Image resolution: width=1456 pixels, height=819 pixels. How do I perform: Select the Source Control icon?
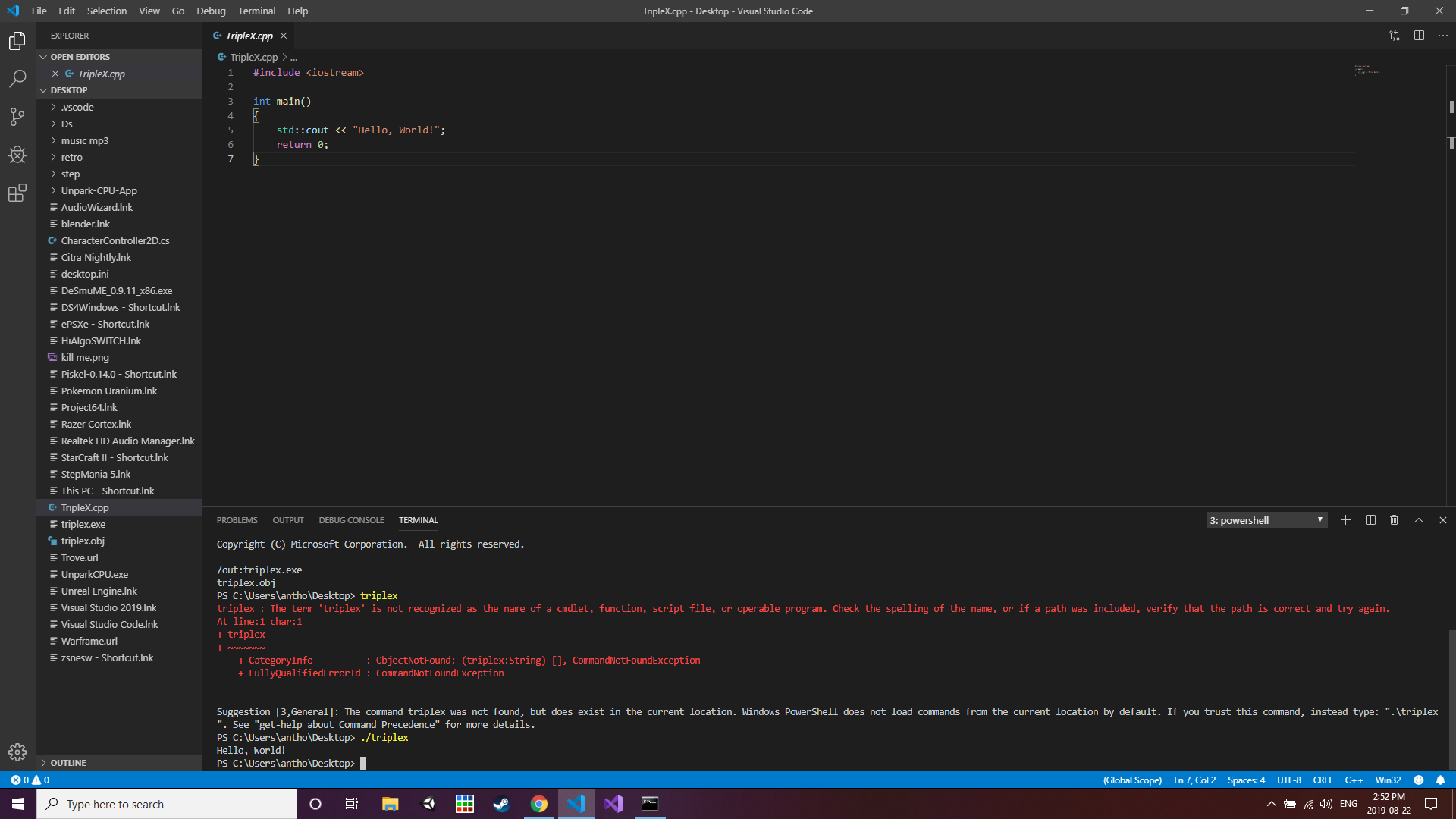[x=17, y=117]
